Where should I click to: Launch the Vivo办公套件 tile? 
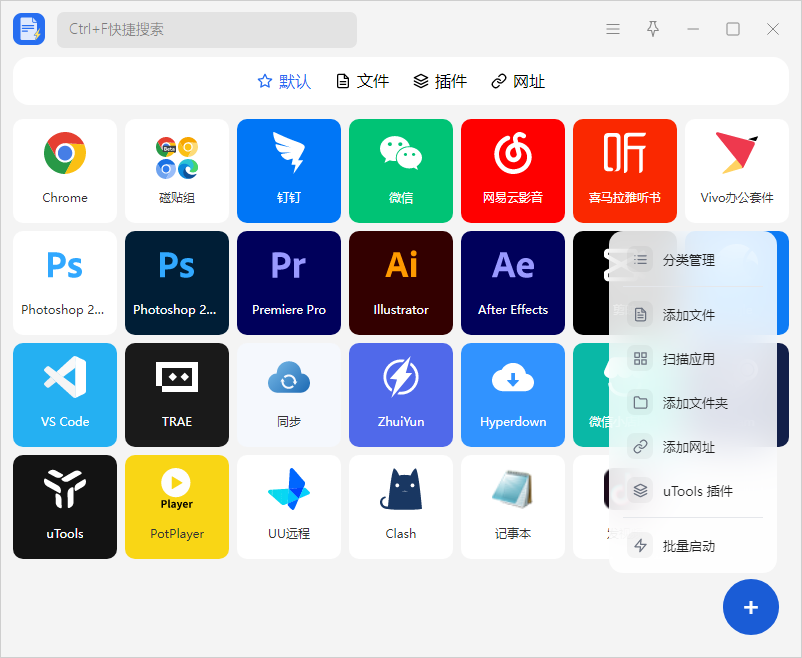pyautogui.click(x=737, y=171)
